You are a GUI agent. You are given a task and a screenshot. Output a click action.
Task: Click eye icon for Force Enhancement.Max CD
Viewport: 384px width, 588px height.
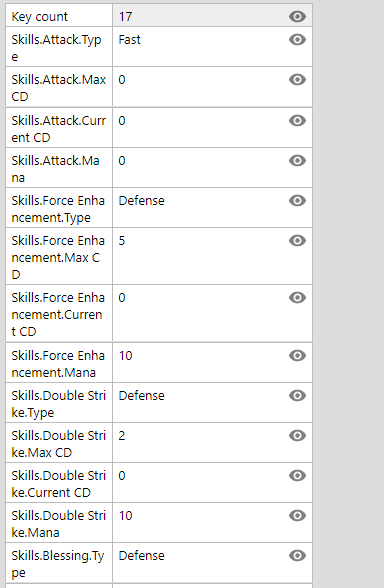click(297, 240)
